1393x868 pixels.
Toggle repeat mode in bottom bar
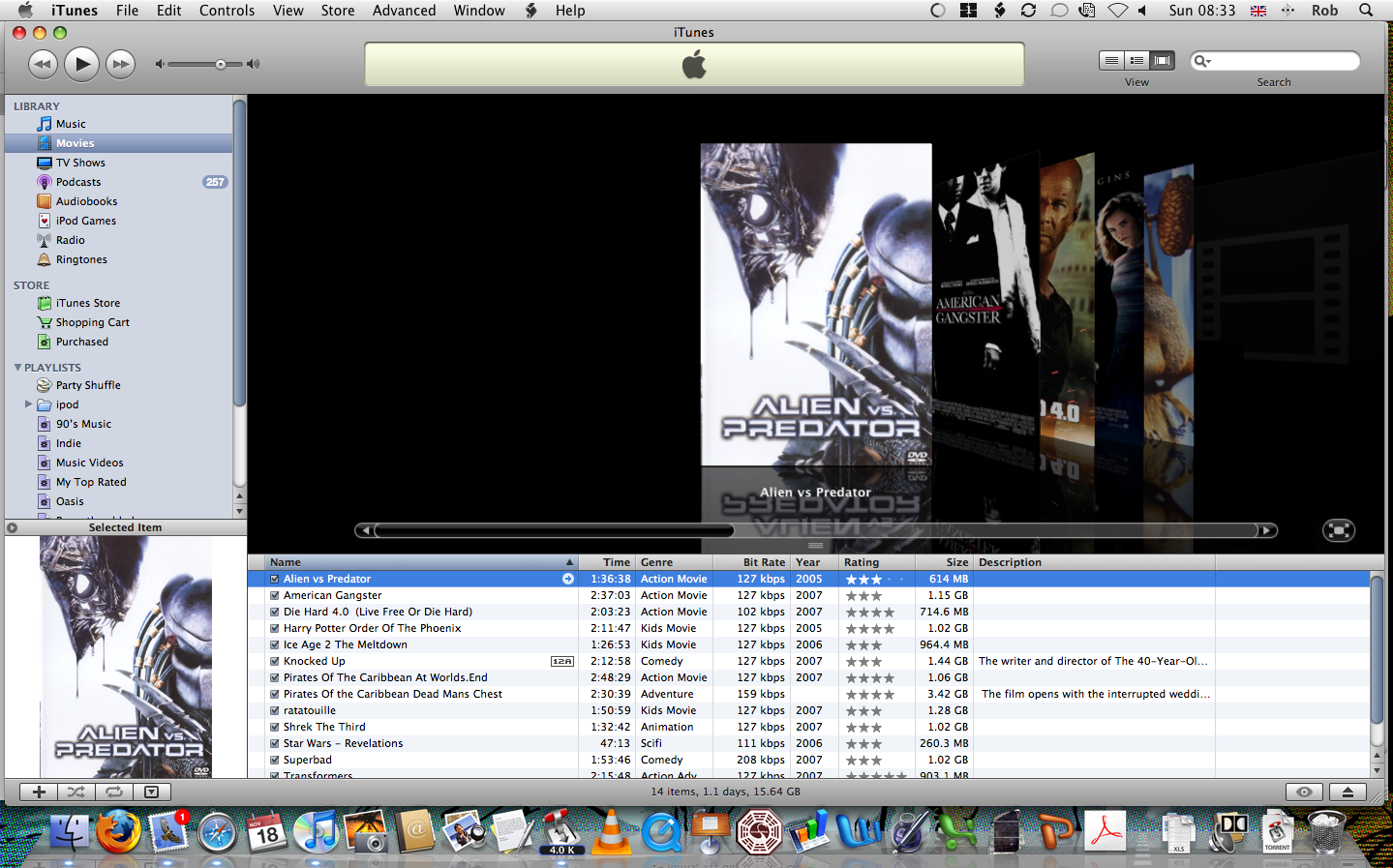point(113,792)
